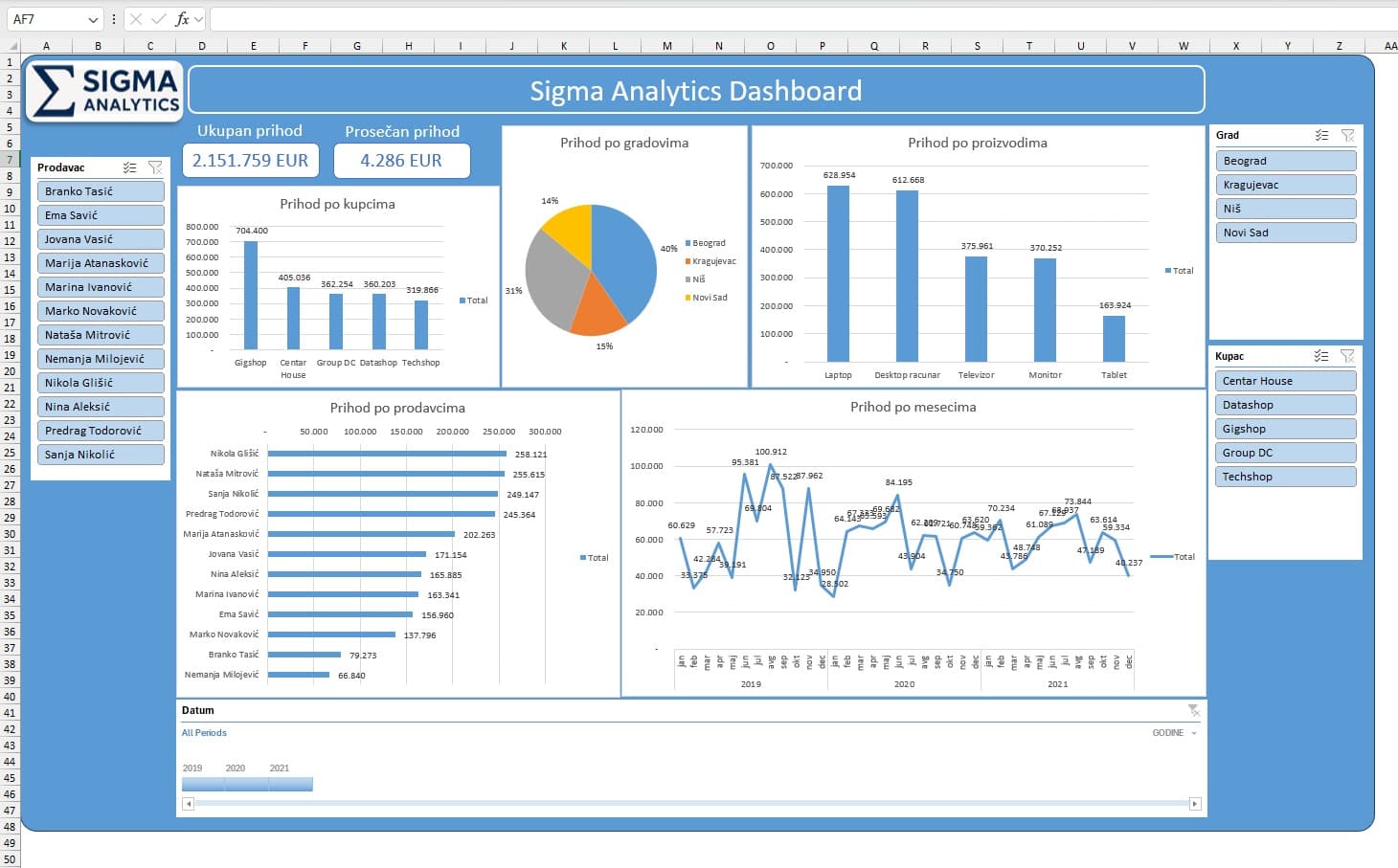Clear filter on Prodavac slicer
Image resolution: width=1398 pixels, height=868 pixels.
point(155,167)
